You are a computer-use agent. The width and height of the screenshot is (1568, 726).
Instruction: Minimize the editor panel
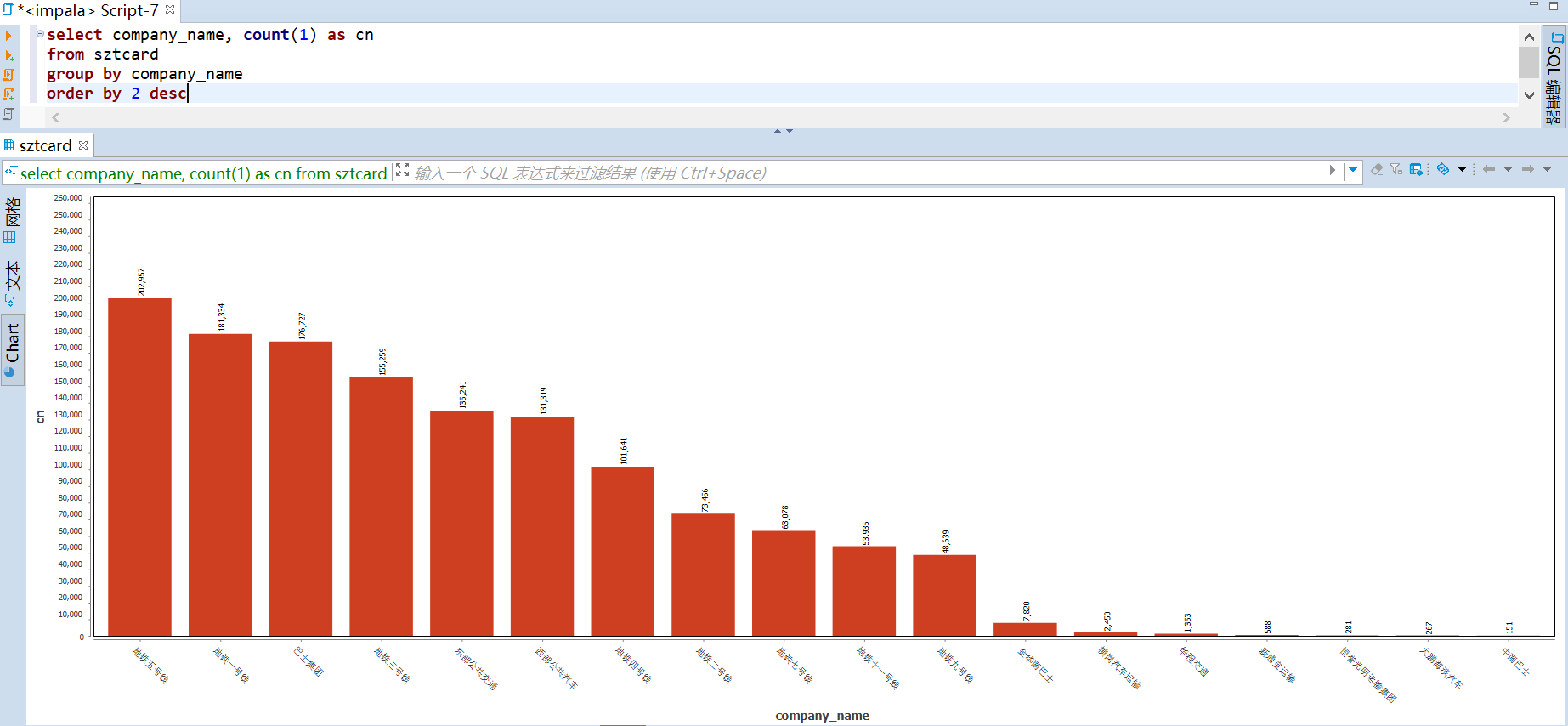[1534, 5]
